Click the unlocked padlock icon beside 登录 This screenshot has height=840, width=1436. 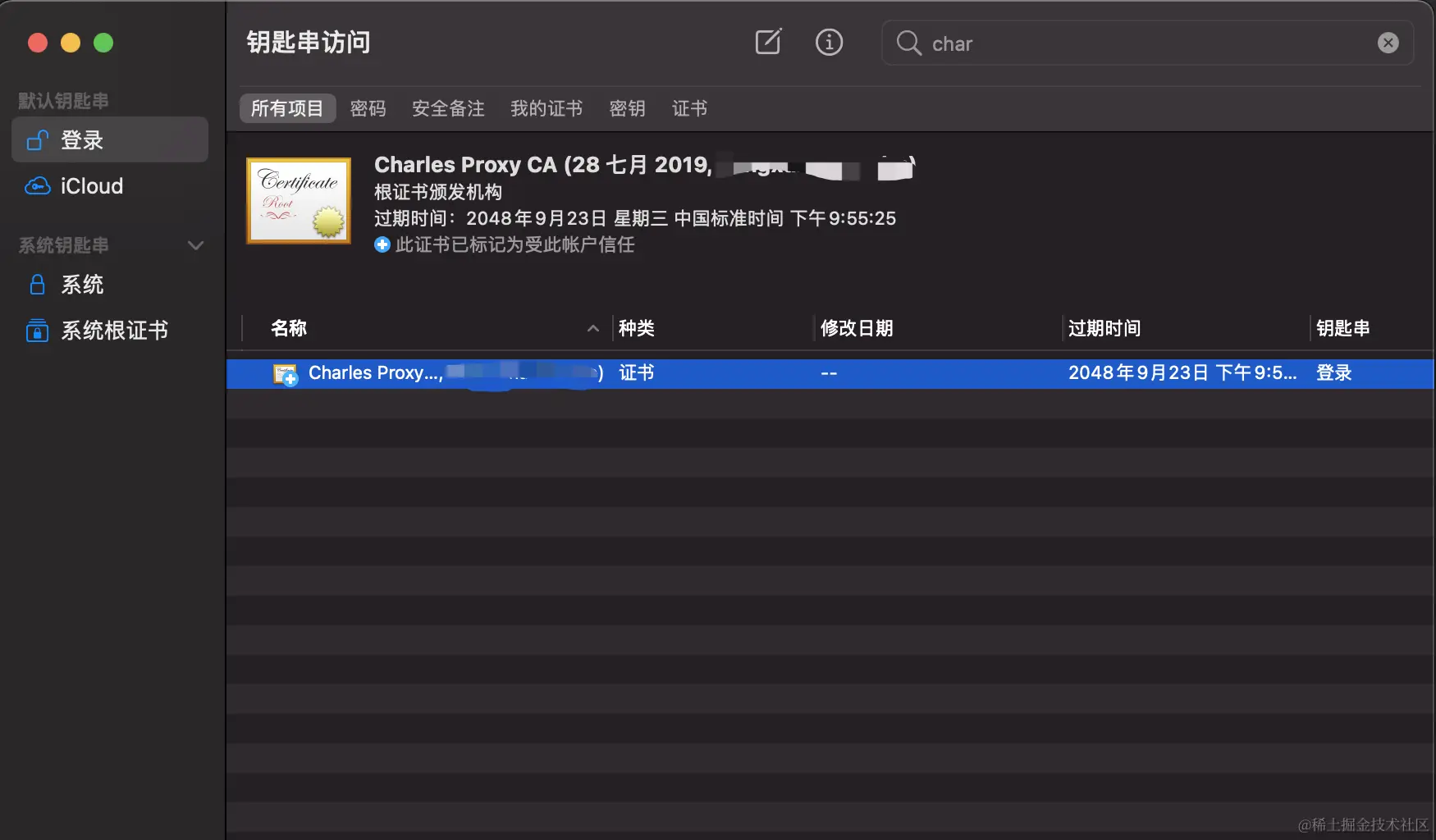click(37, 140)
